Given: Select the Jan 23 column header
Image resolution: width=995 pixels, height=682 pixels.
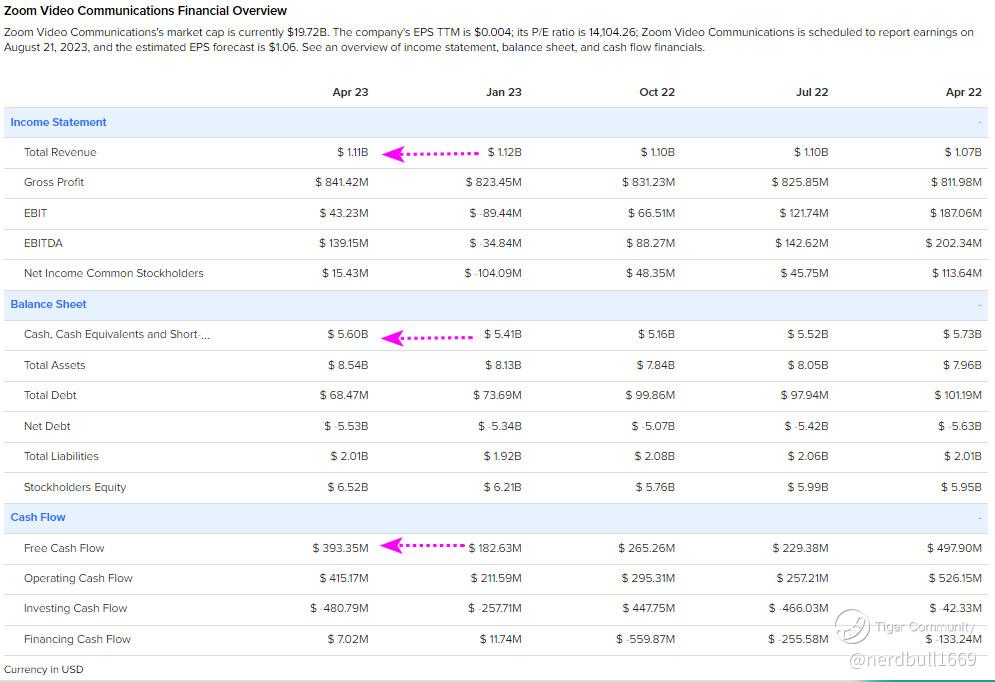Looking at the screenshot, I should point(503,92).
